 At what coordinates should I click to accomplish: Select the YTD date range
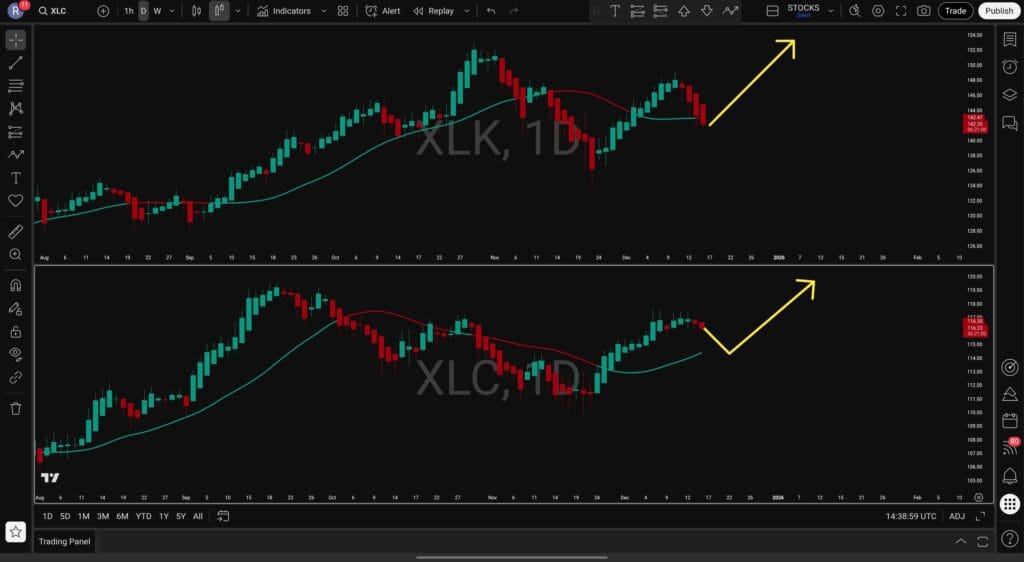point(143,516)
